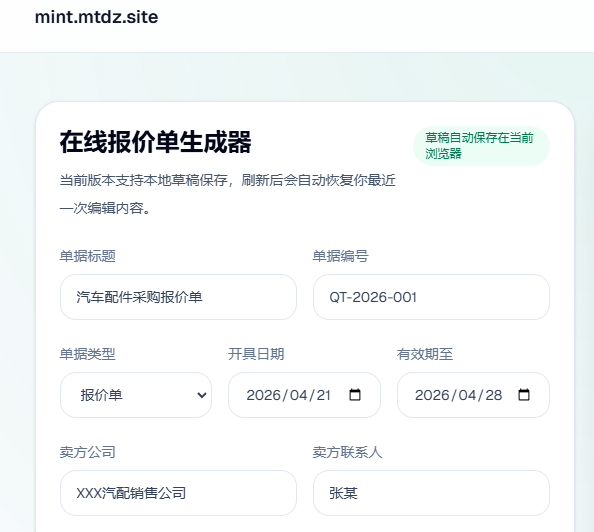Click the 在线报价单生成器 heading
Screen dimensions: 594x532
[155, 142]
